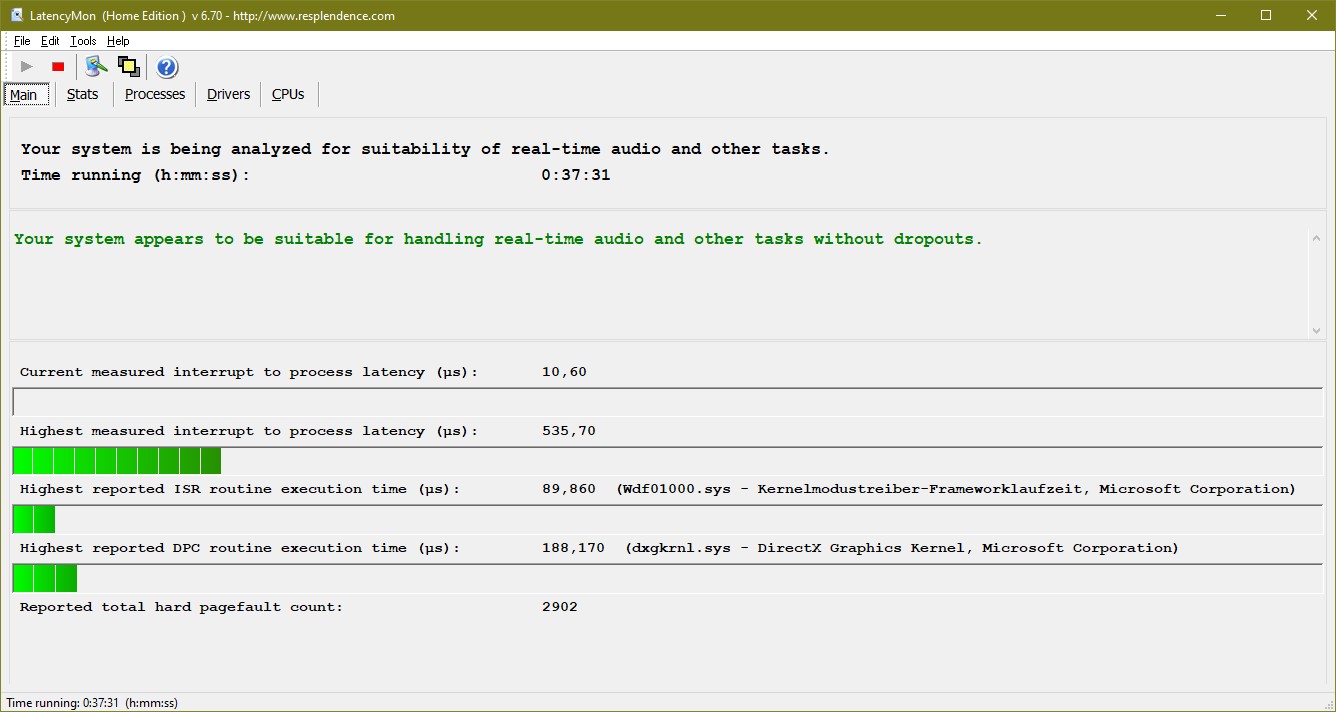Click the highest measured latency progress bar

tap(115, 459)
